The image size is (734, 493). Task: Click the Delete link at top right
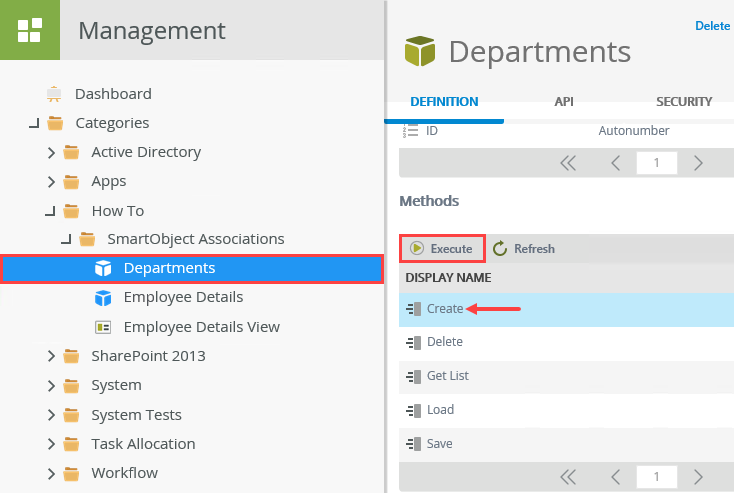712,26
